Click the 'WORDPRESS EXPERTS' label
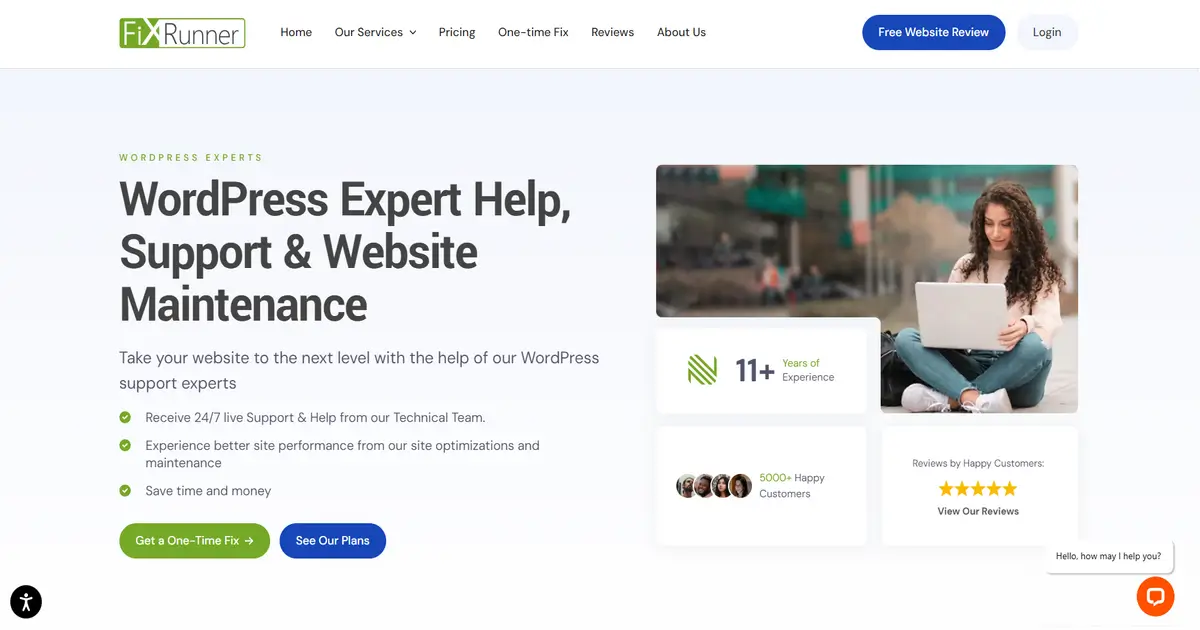 tap(191, 158)
